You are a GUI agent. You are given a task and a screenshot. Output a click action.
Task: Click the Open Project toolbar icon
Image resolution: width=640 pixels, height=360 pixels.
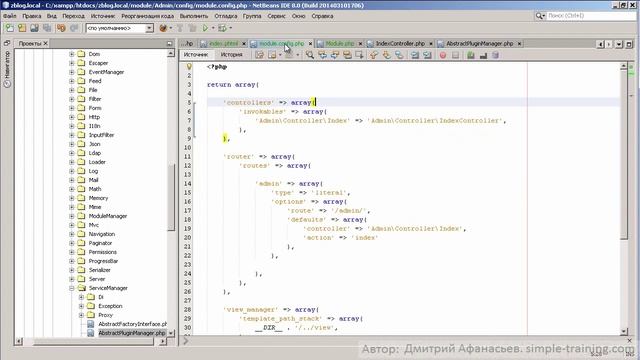(x=35, y=28)
